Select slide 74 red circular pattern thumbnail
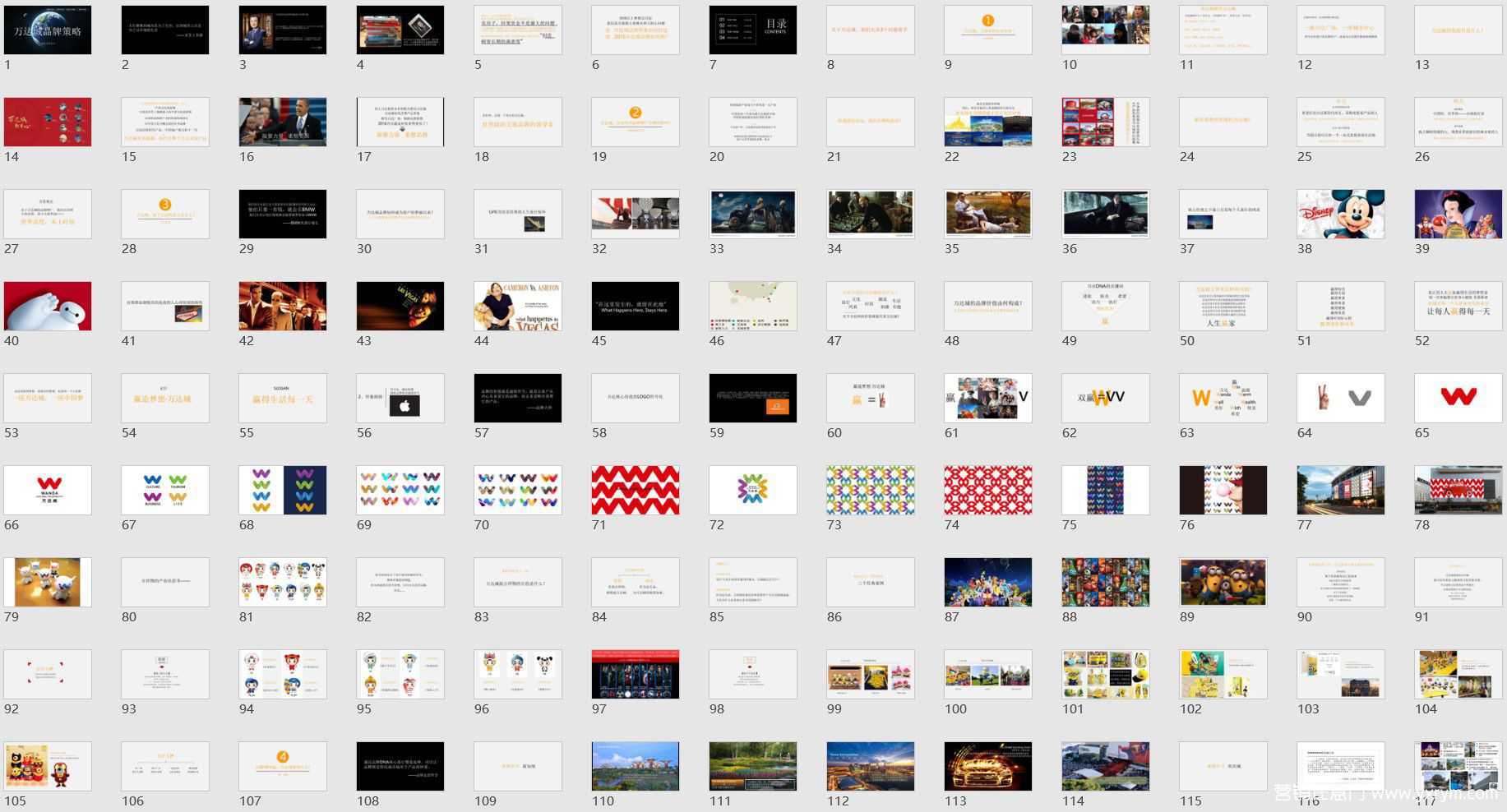This screenshot has height=812, width=1507. click(x=988, y=491)
